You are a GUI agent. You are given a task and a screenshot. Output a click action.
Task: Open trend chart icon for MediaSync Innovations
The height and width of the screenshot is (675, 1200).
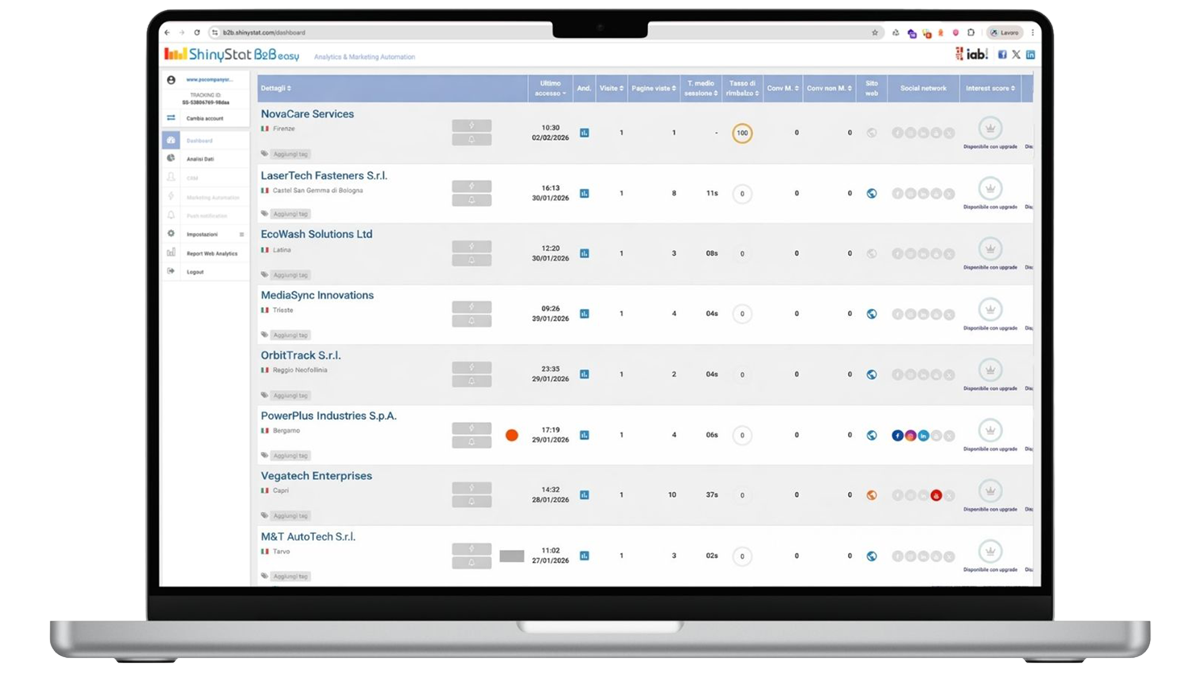(584, 314)
